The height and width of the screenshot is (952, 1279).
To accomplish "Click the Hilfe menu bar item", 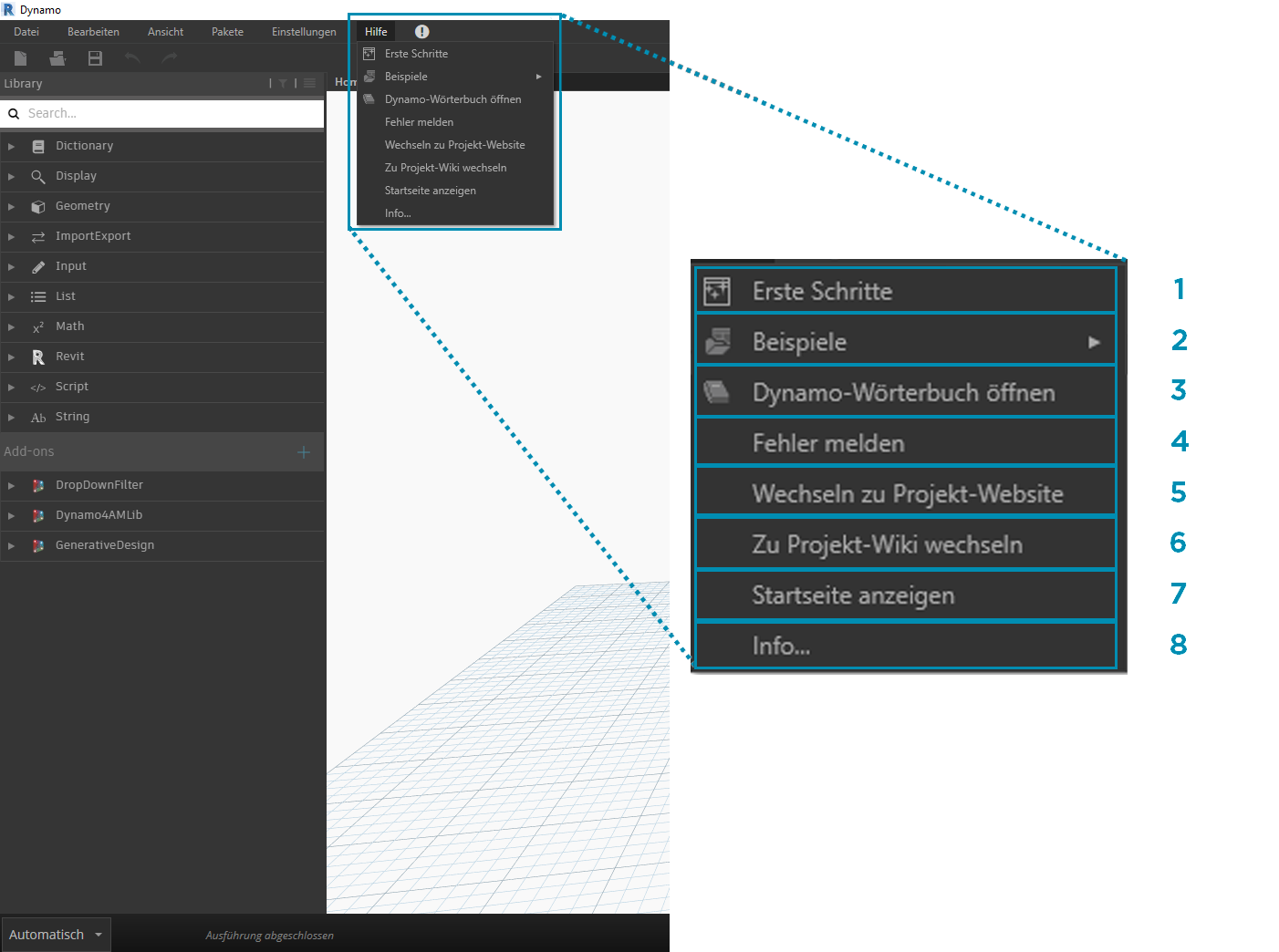I will (376, 31).
